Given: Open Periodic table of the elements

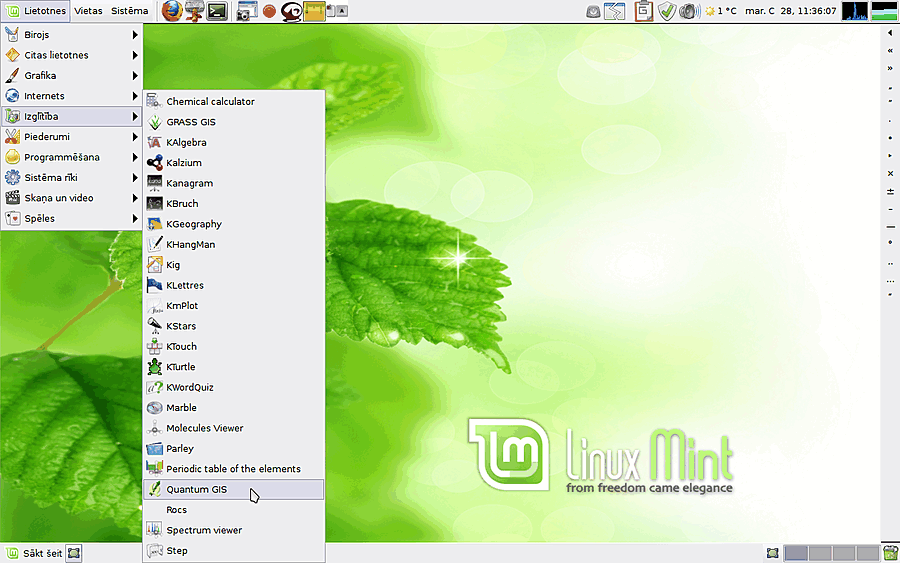Looking at the screenshot, I should tap(234, 469).
